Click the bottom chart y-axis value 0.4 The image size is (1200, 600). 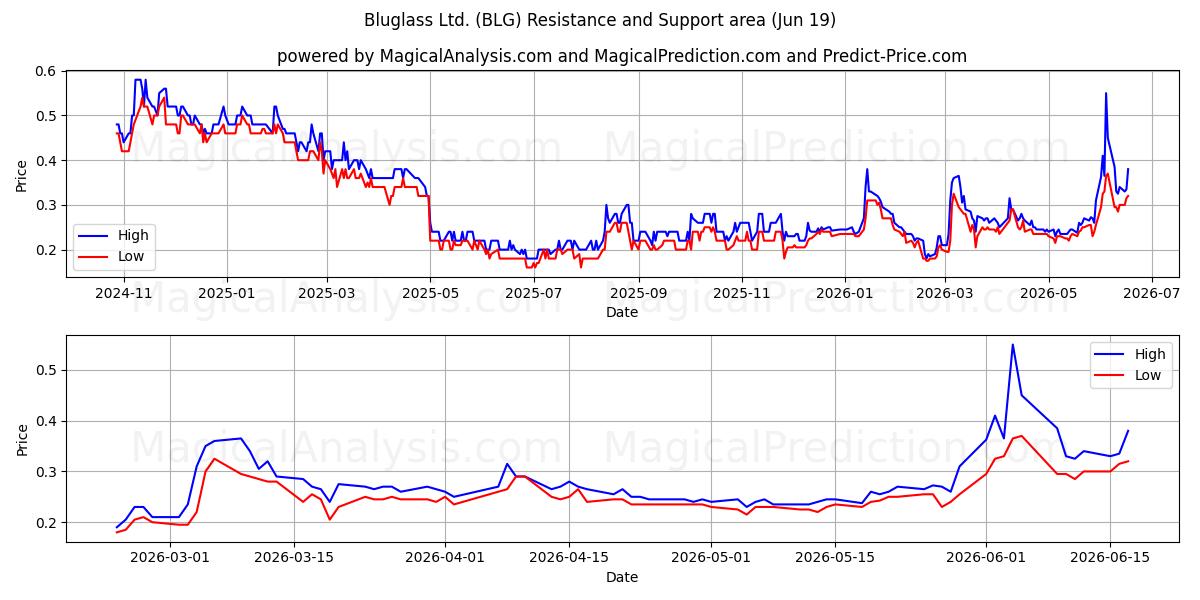(x=46, y=421)
